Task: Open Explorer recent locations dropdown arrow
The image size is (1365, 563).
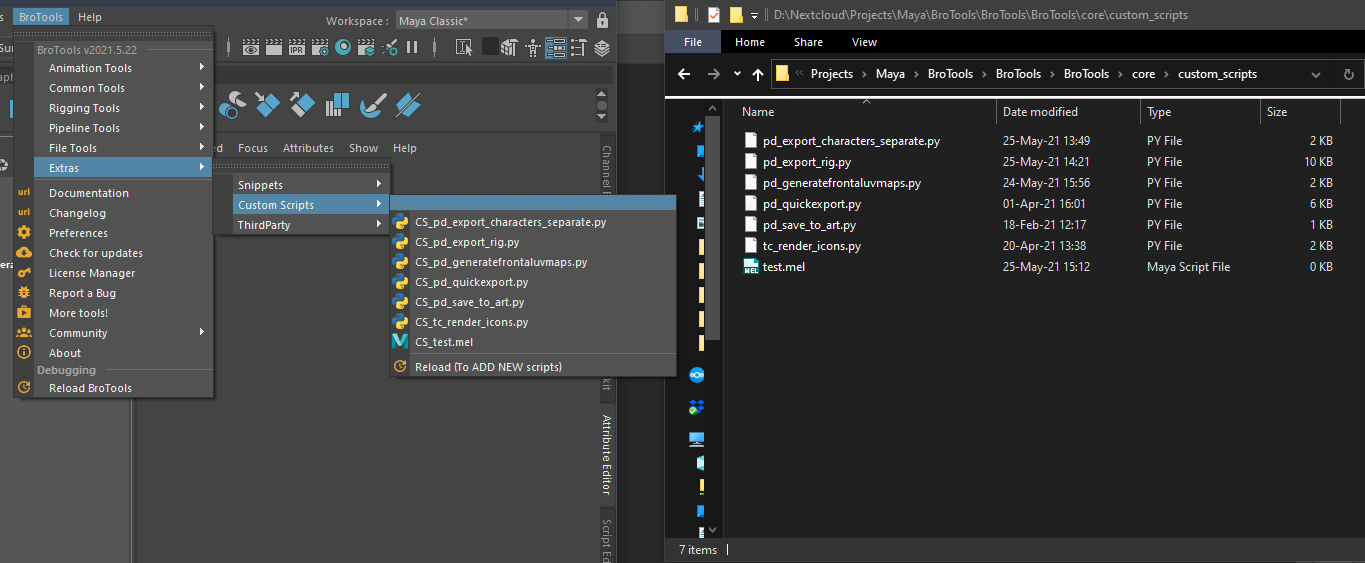Action: 737,74
